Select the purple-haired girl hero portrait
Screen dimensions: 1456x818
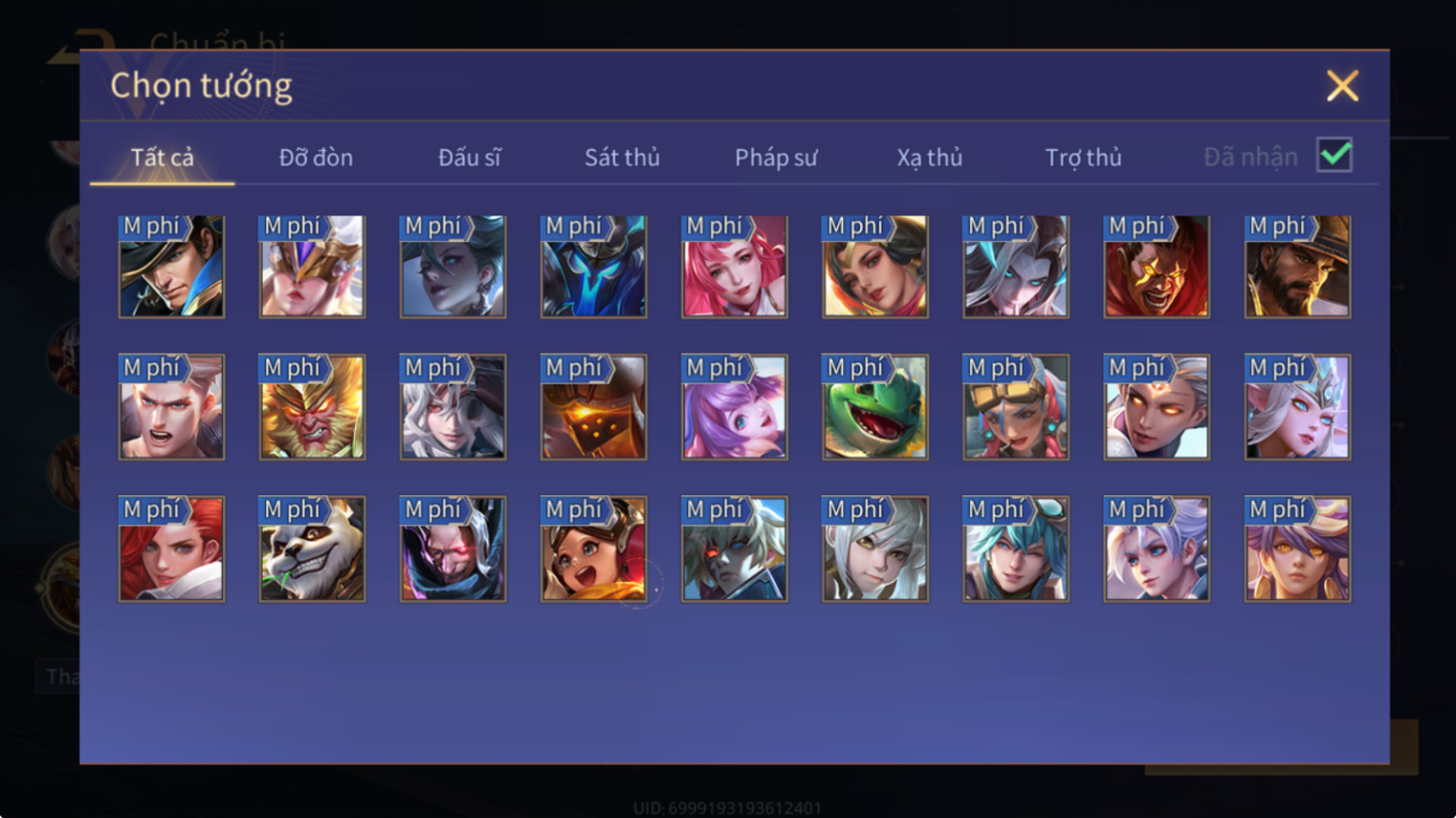tap(735, 407)
